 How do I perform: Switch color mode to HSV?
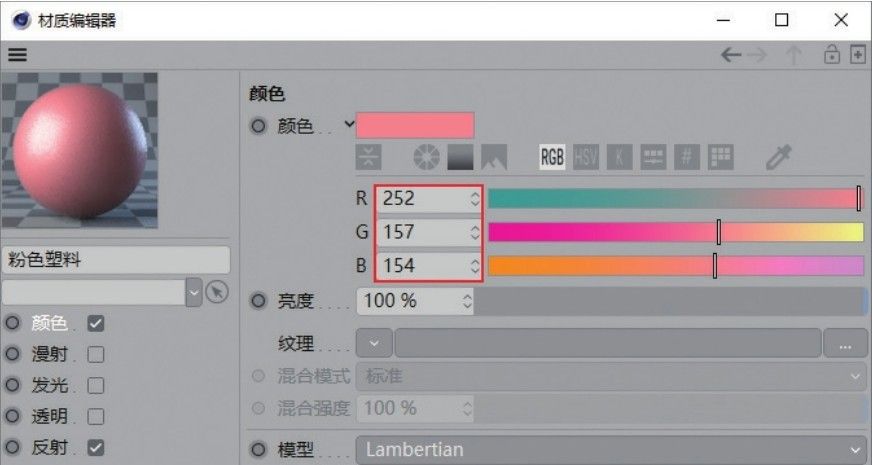tap(586, 157)
